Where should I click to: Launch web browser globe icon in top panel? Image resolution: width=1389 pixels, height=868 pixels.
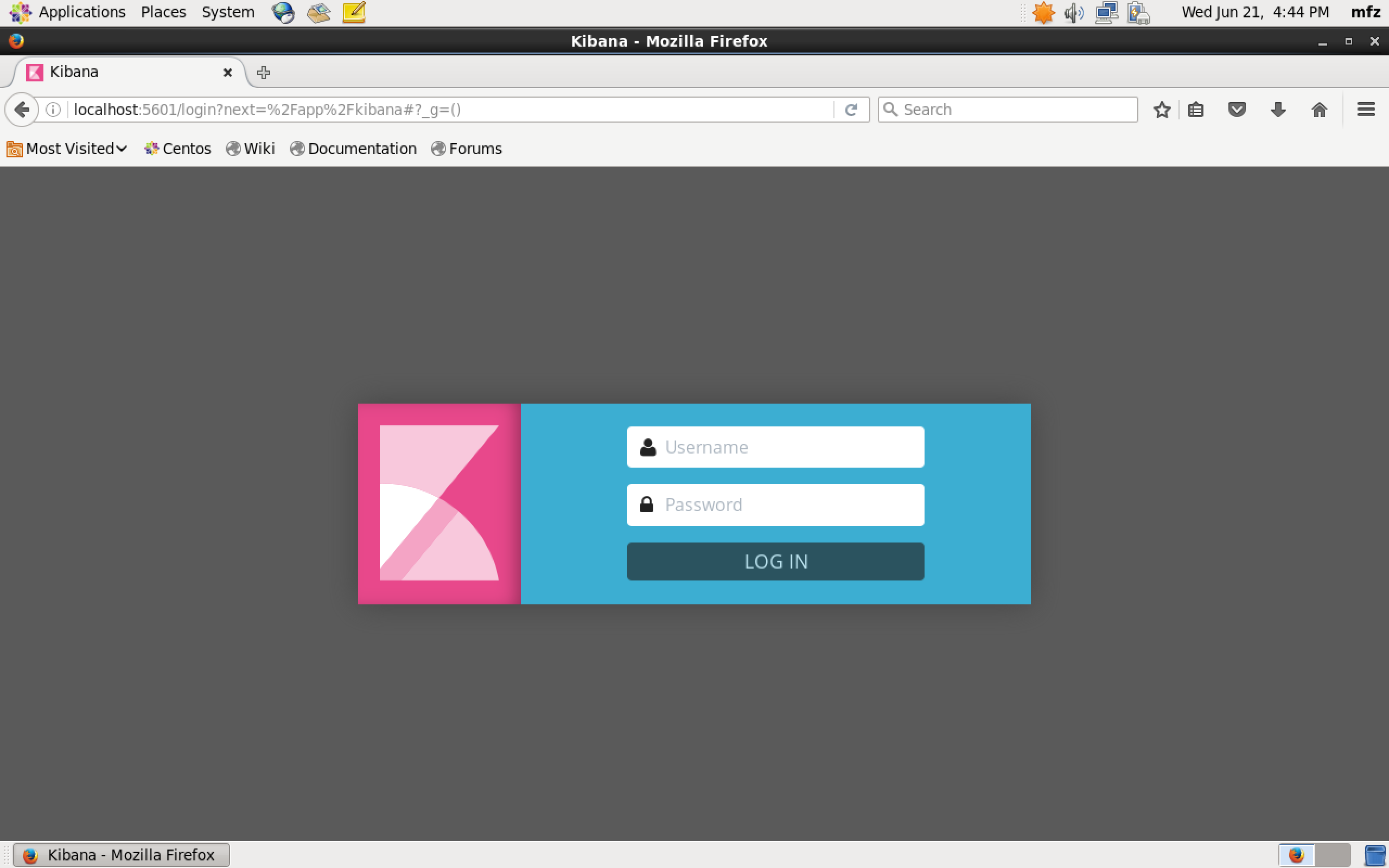coord(283,12)
